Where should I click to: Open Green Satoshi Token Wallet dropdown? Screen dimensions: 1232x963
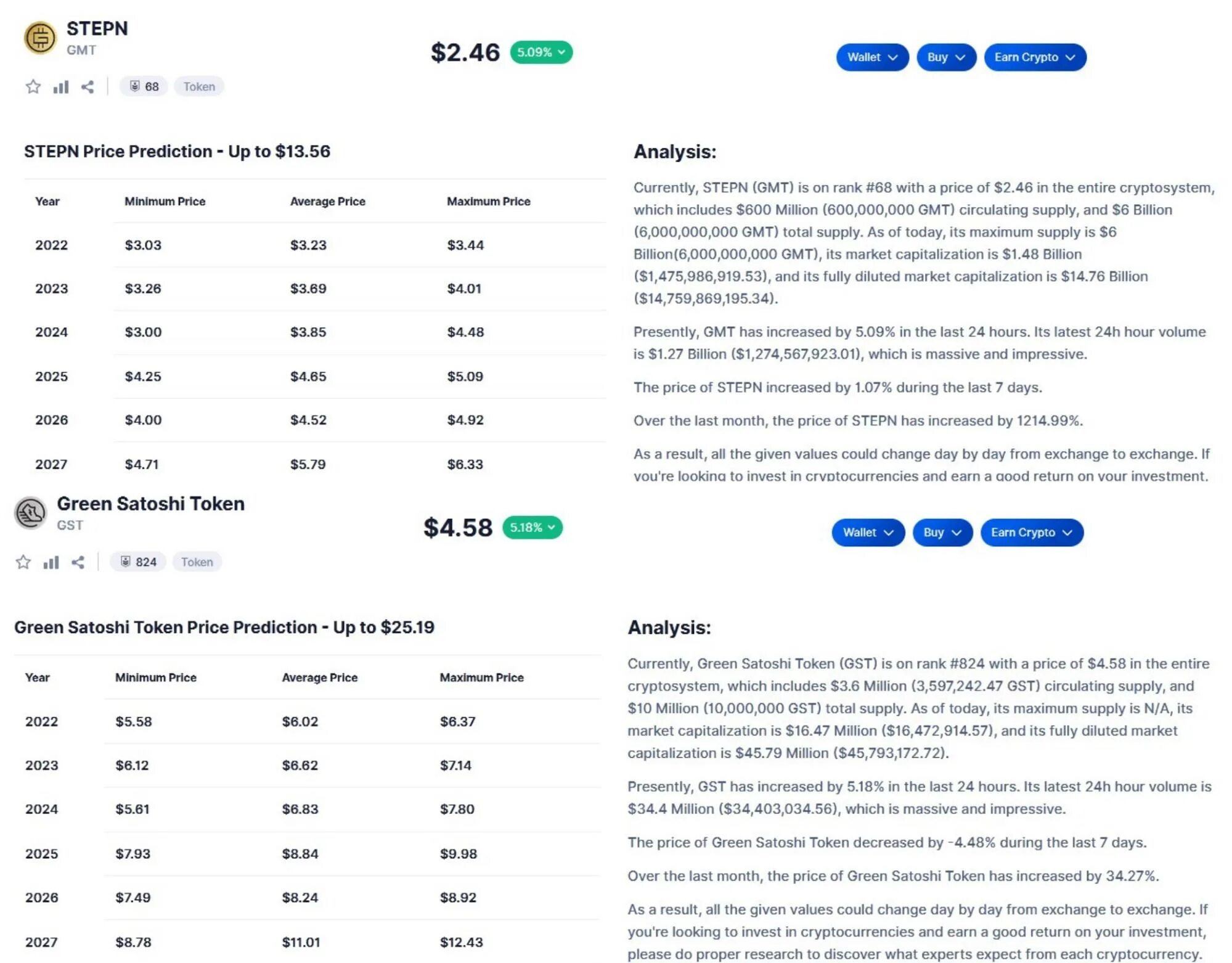coord(867,533)
